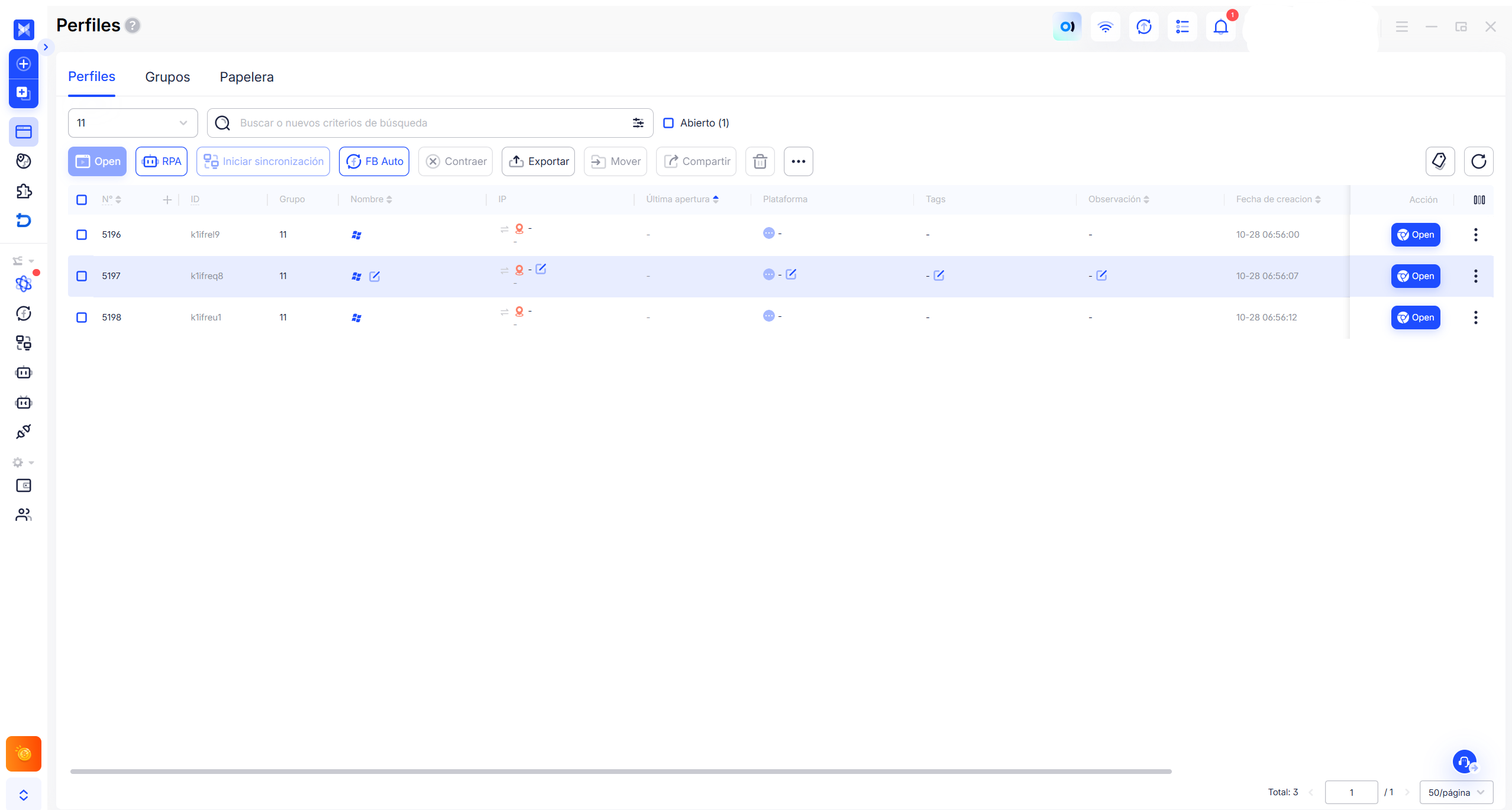This screenshot has width=1512, height=810.
Task: Click the new profile plus icon in sidebar
Action: pyautogui.click(x=24, y=64)
